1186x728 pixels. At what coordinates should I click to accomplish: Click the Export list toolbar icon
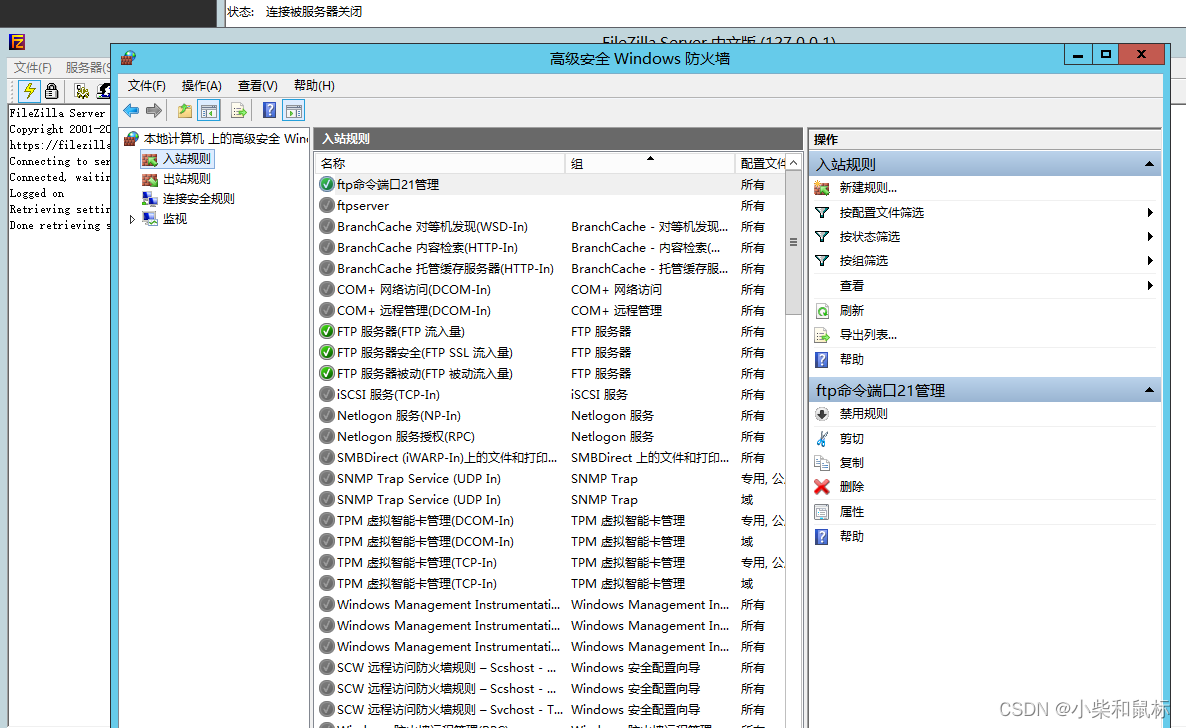[x=239, y=110]
